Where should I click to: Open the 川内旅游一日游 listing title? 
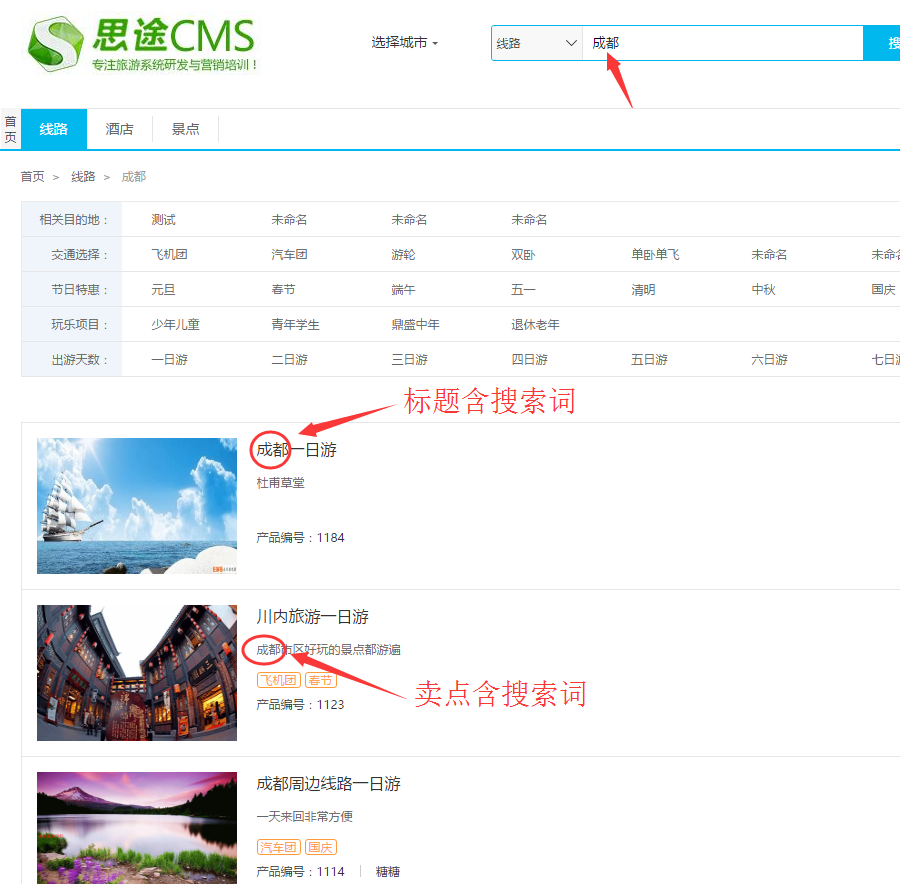(x=312, y=617)
